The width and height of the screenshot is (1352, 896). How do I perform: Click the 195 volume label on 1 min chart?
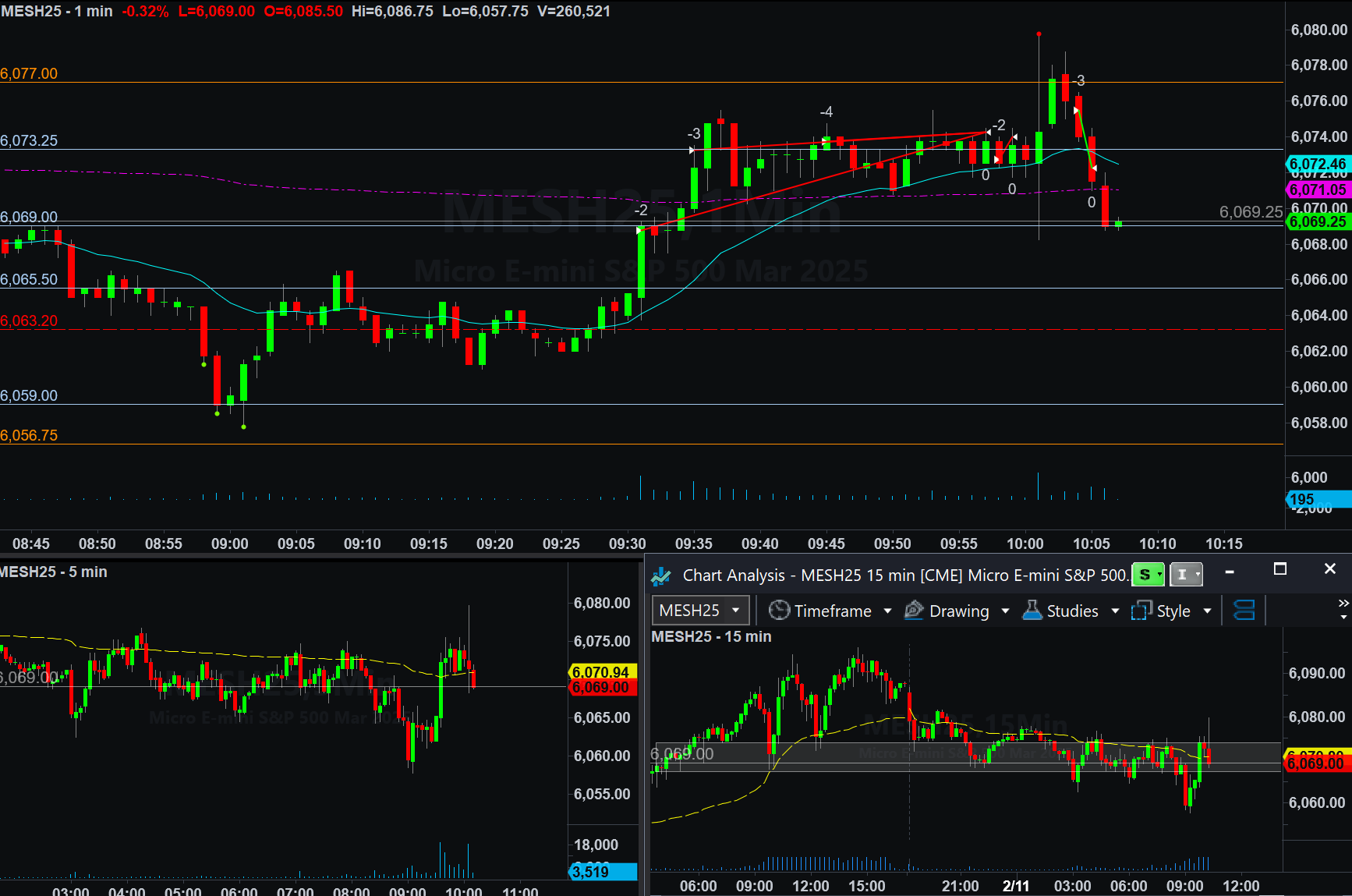pos(1318,499)
